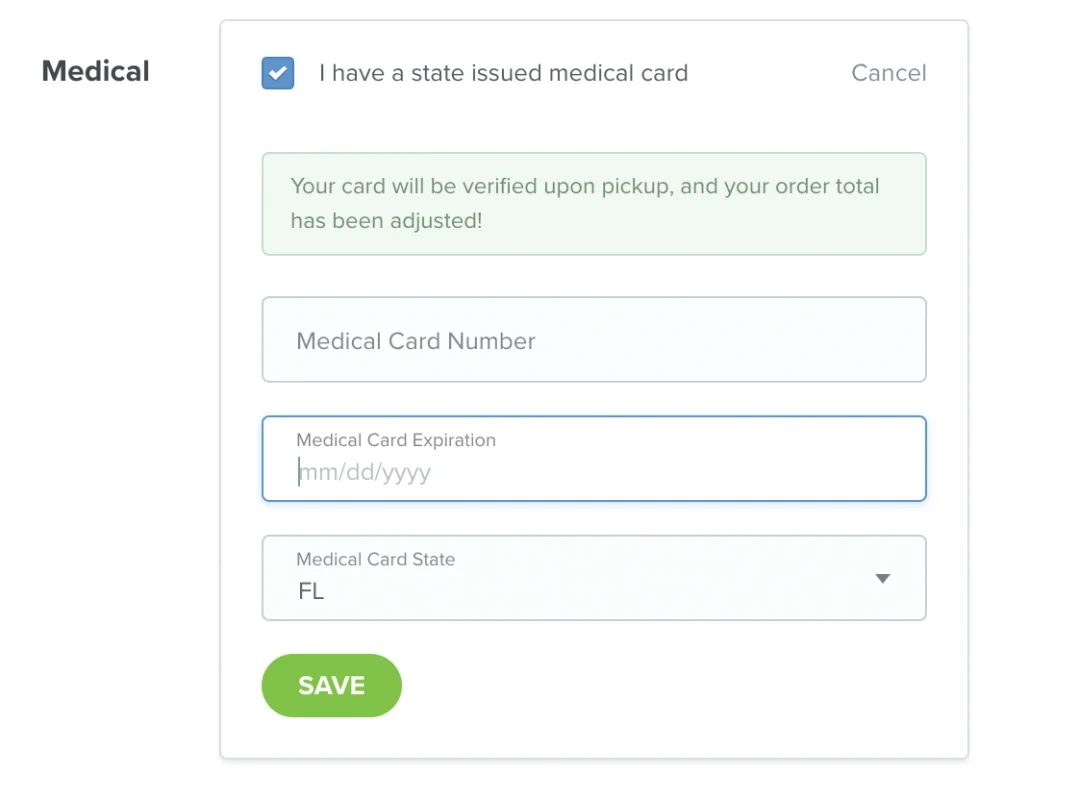
Task: Click the "Your card will be verified" message text
Action: click(585, 187)
